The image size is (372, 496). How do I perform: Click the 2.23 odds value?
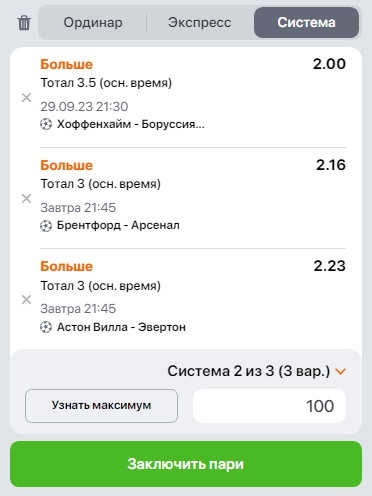tap(329, 266)
